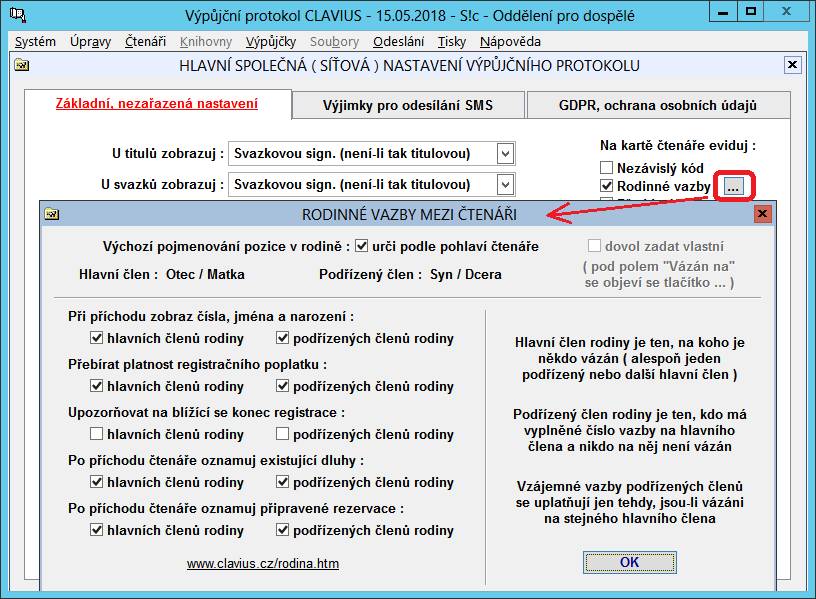816x599 pixels.
Task: Click the 'Na kartě čtenáře eviduj :' label
Action: [678, 145]
